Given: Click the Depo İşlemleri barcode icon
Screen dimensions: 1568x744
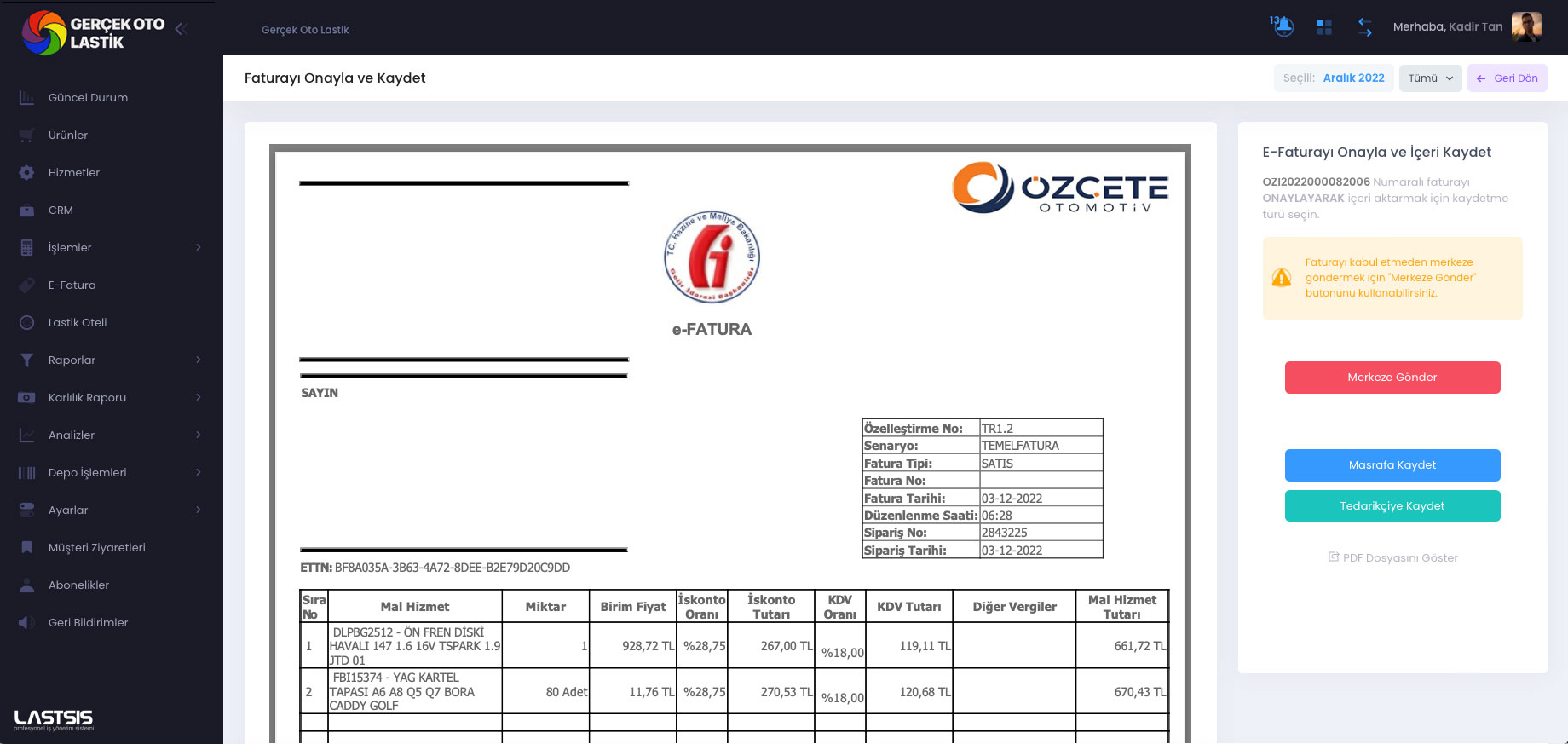Looking at the screenshot, I should (26, 472).
